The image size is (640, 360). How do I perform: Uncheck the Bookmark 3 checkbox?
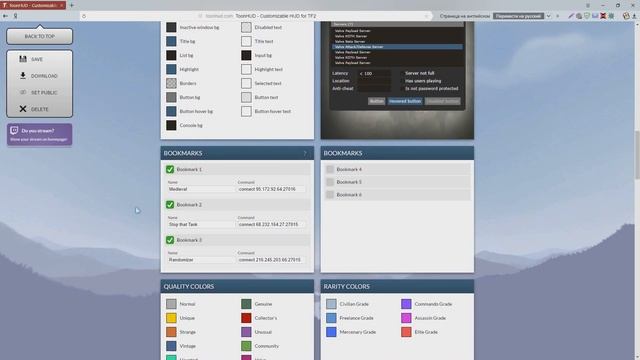pyautogui.click(x=170, y=240)
